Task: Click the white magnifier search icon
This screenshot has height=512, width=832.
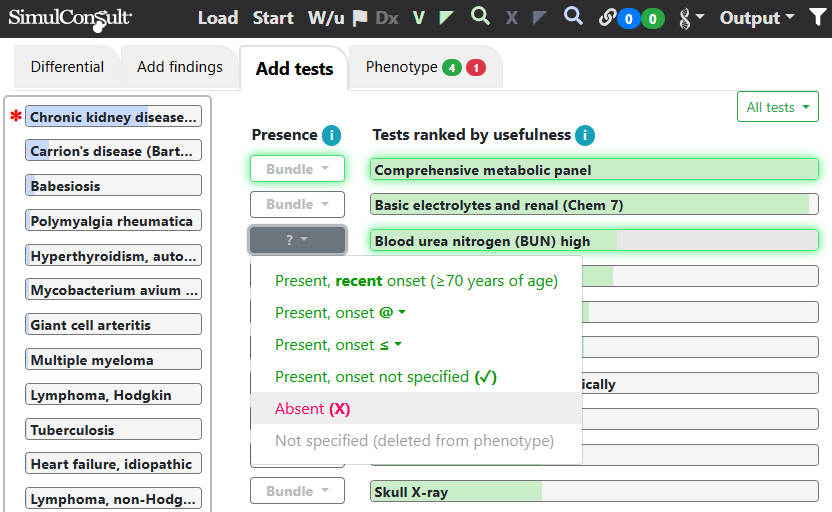Action: [x=573, y=16]
